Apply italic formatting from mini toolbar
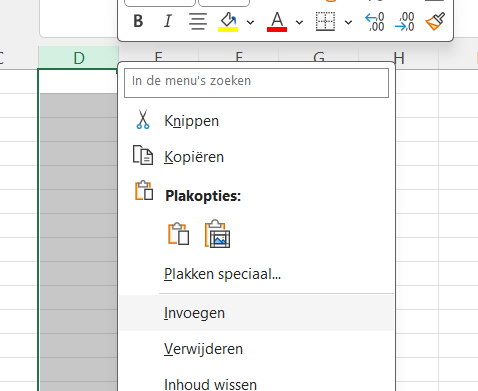 pos(168,22)
